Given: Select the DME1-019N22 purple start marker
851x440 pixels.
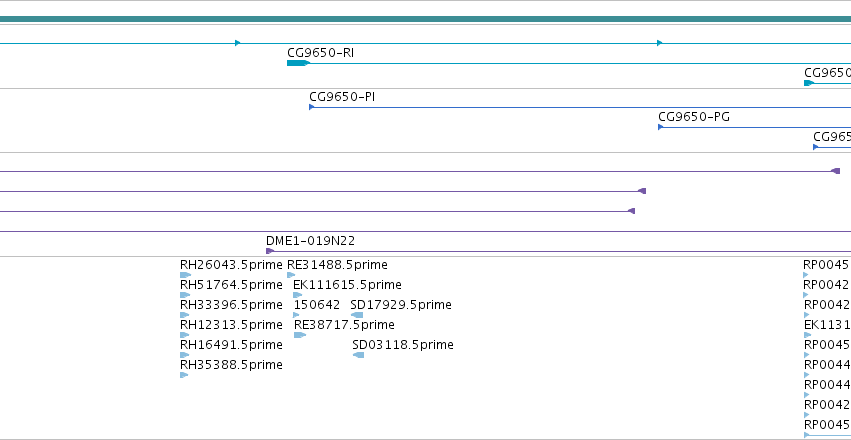Looking at the screenshot, I should 269,251.
